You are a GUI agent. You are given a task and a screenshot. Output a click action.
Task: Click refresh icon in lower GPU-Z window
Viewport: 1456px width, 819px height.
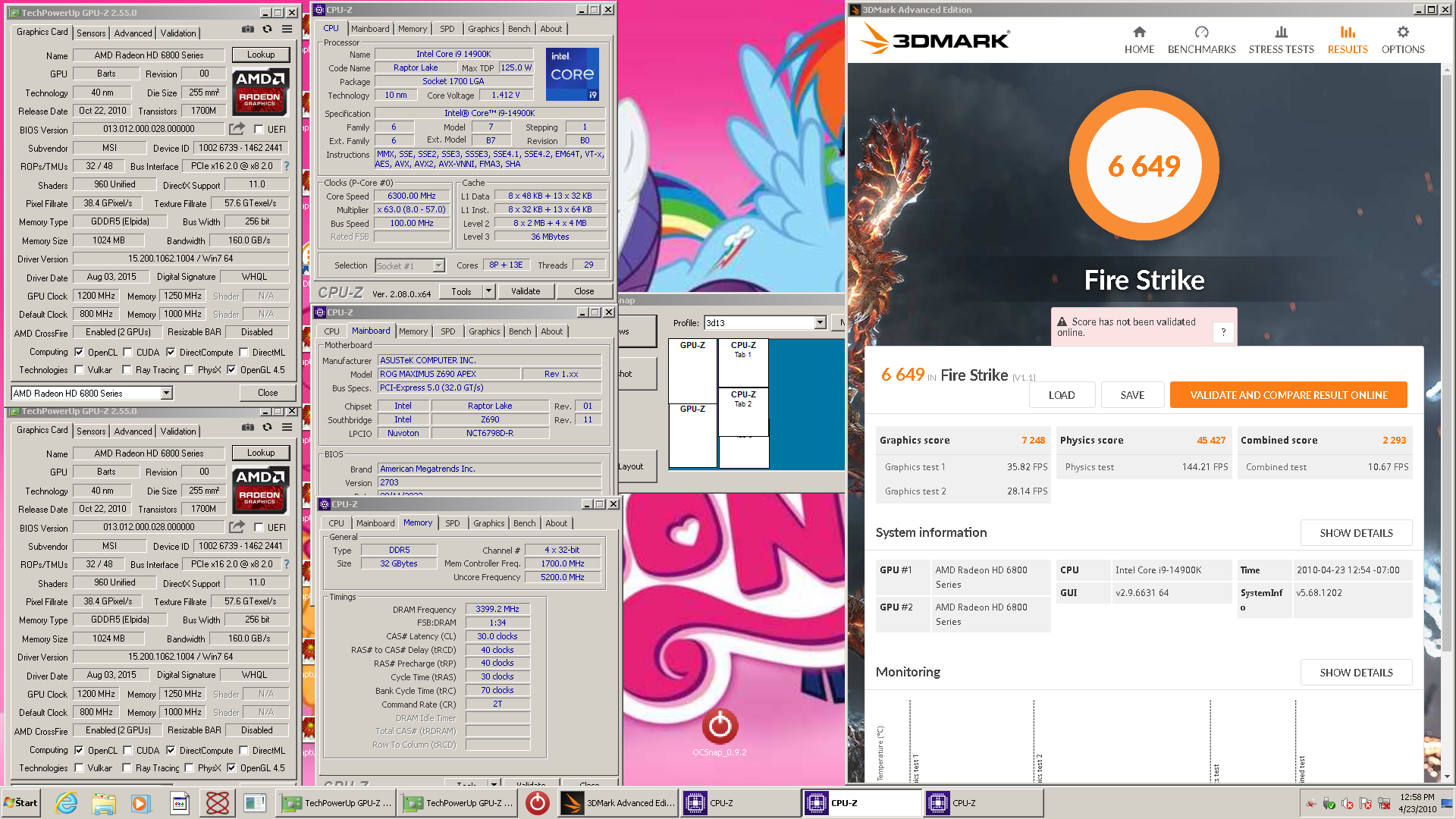click(x=267, y=427)
